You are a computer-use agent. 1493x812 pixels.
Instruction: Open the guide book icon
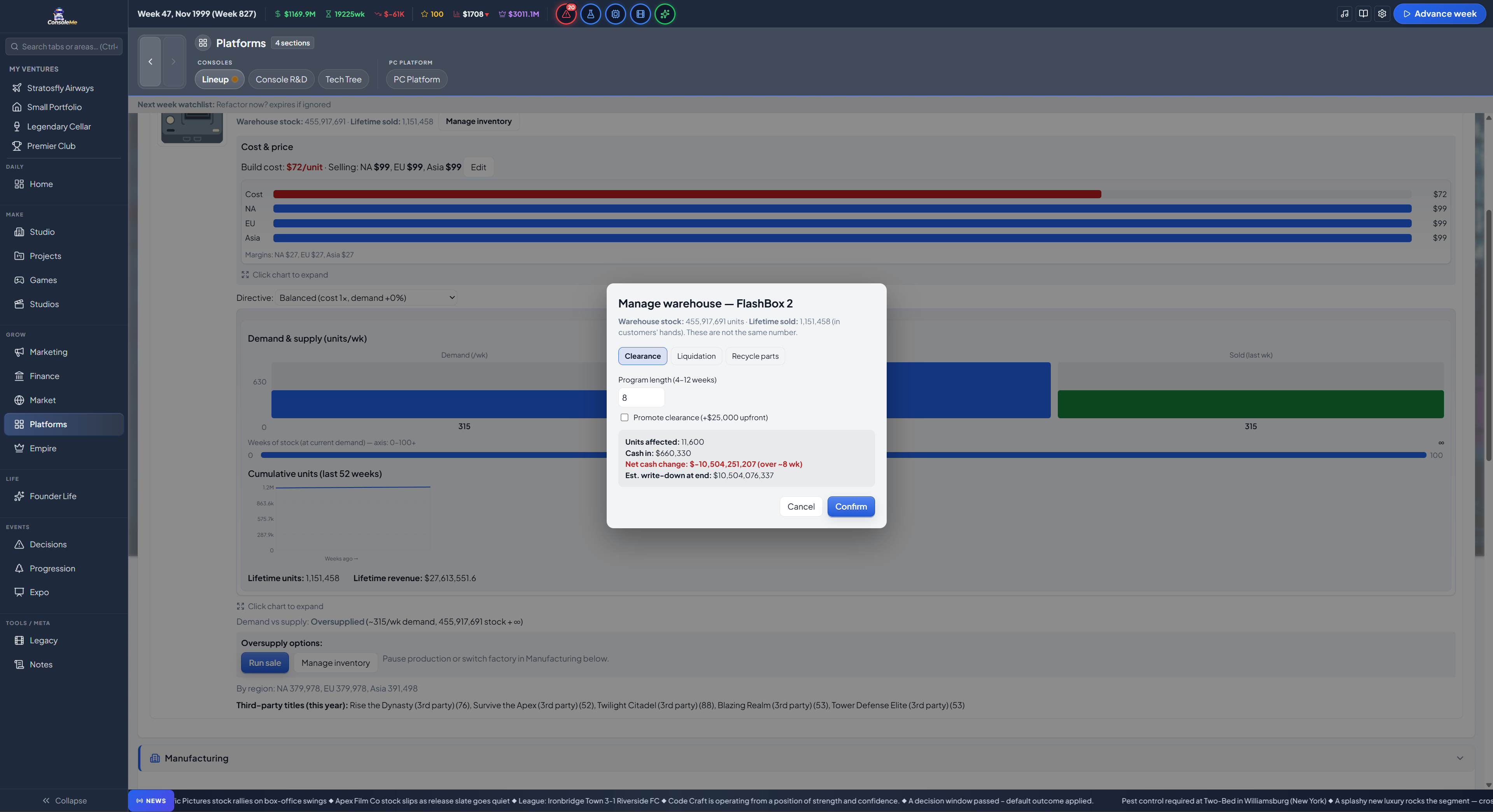(x=1363, y=14)
